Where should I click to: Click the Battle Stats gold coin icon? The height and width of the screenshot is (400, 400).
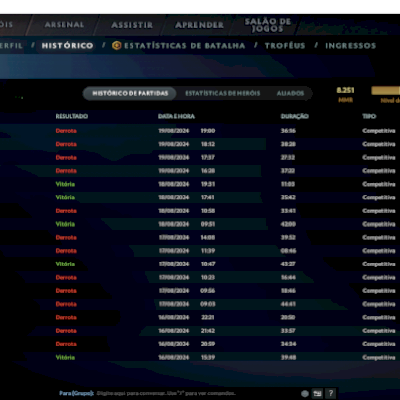click(117, 46)
